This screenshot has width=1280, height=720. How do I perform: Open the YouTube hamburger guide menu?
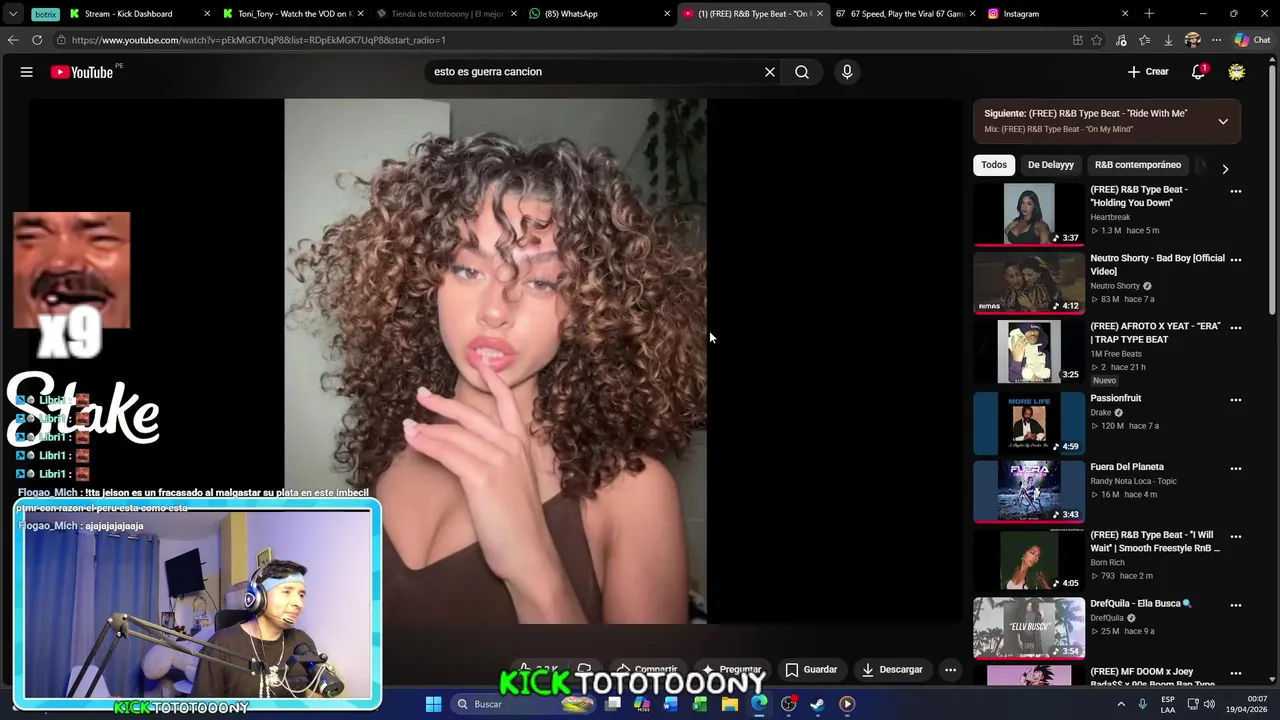tap(27, 72)
